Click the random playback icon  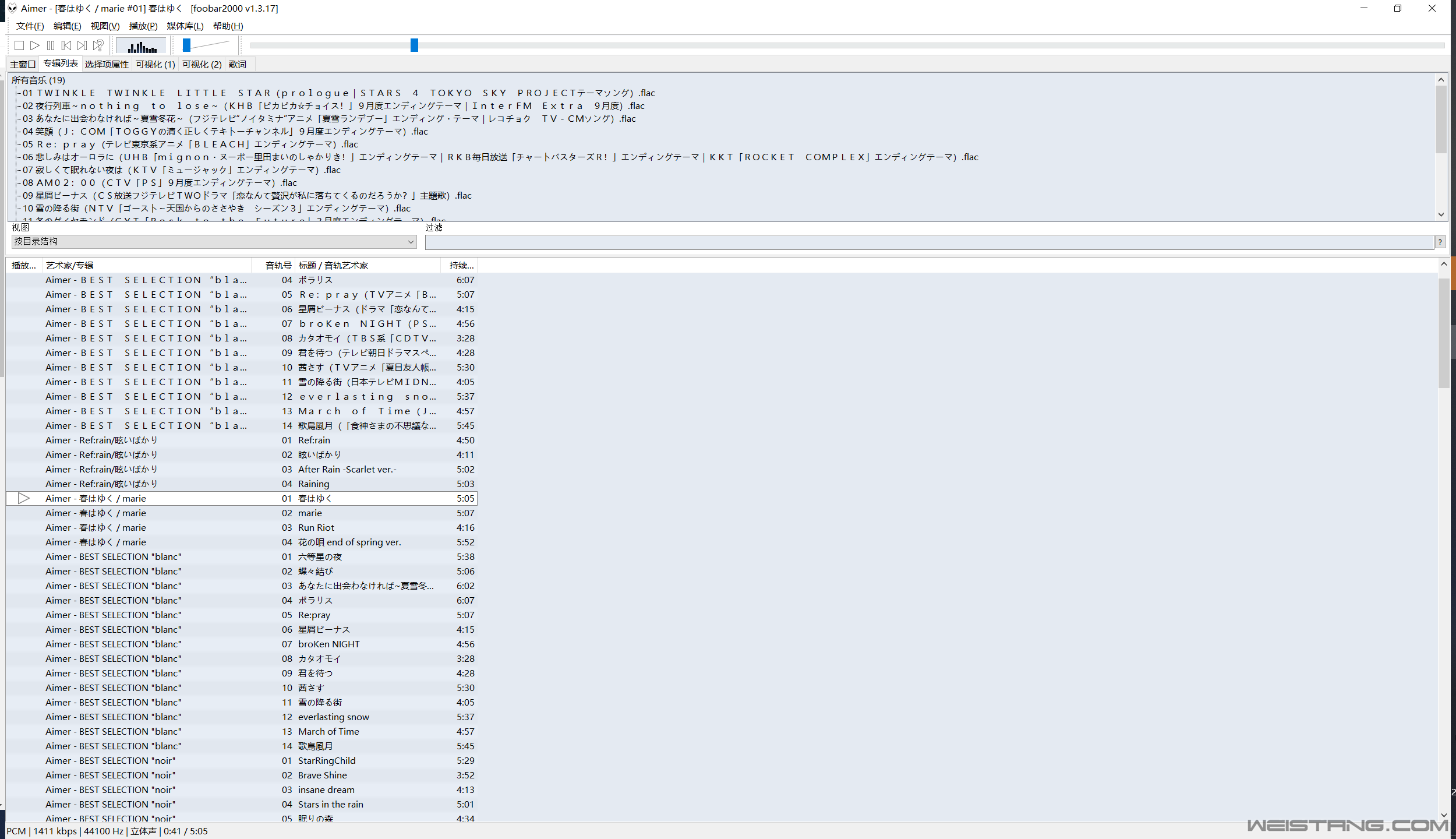tap(98, 45)
